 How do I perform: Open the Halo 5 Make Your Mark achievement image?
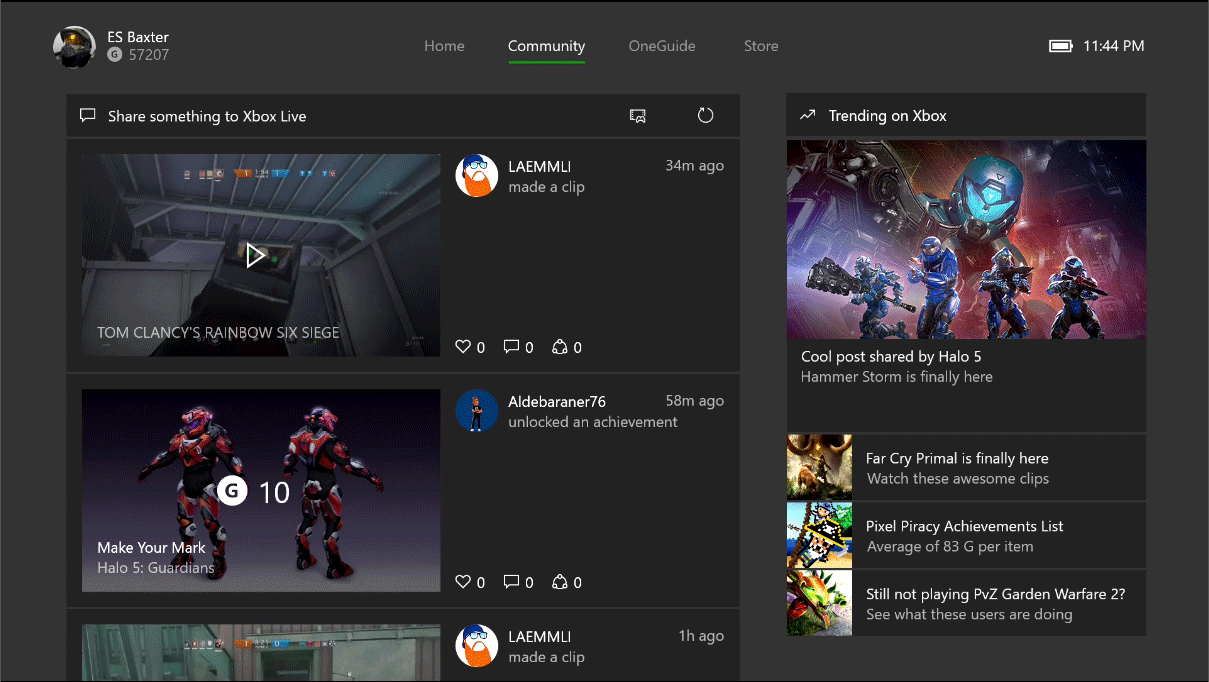(x=261, y=490)
